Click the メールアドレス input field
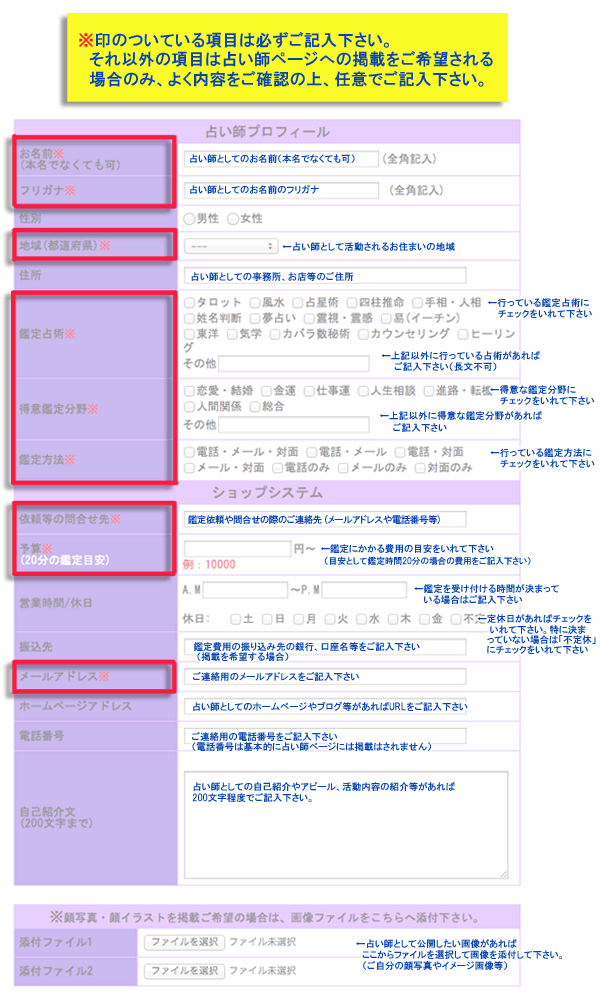 pyautogui.click(x=325, y=677)
